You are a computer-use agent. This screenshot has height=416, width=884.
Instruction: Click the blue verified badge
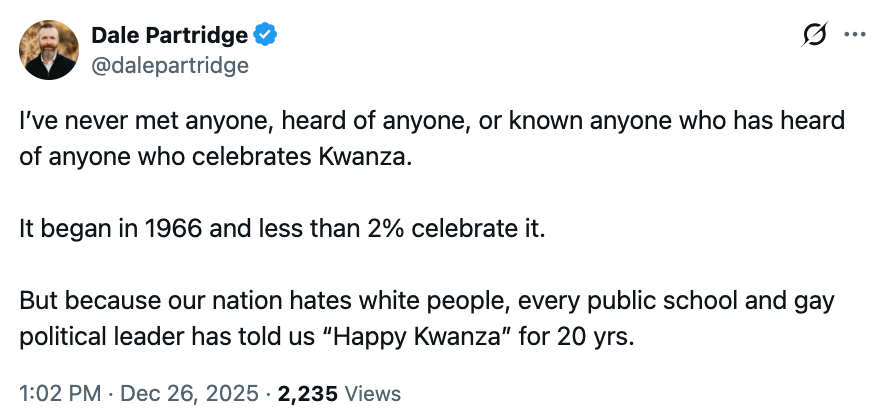pos(265,36)
